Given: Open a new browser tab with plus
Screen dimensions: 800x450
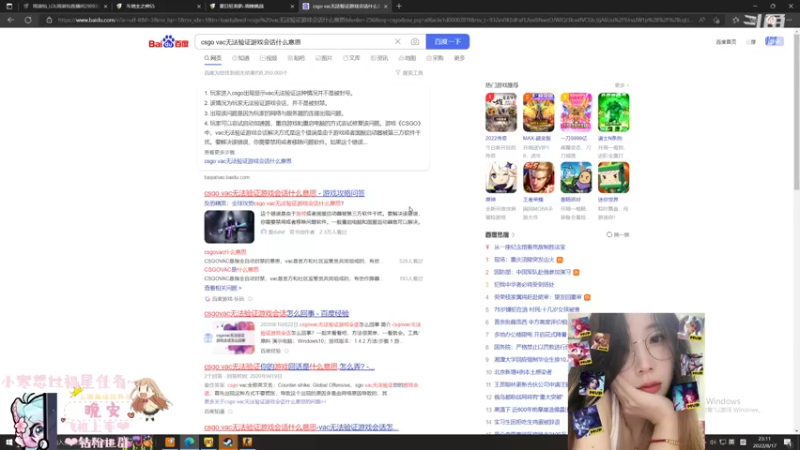Looking at the screenshot, I should pyautogui.click(x=399, y=6).
